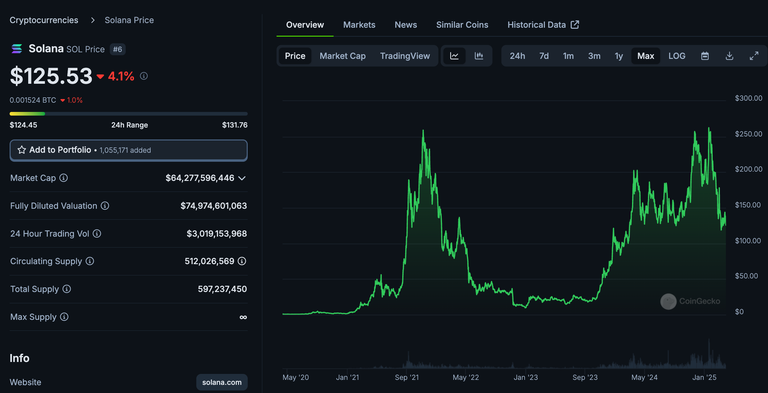The image size is (768, 393).
Task: Open the solana.com website link
Action: (222, 382)
